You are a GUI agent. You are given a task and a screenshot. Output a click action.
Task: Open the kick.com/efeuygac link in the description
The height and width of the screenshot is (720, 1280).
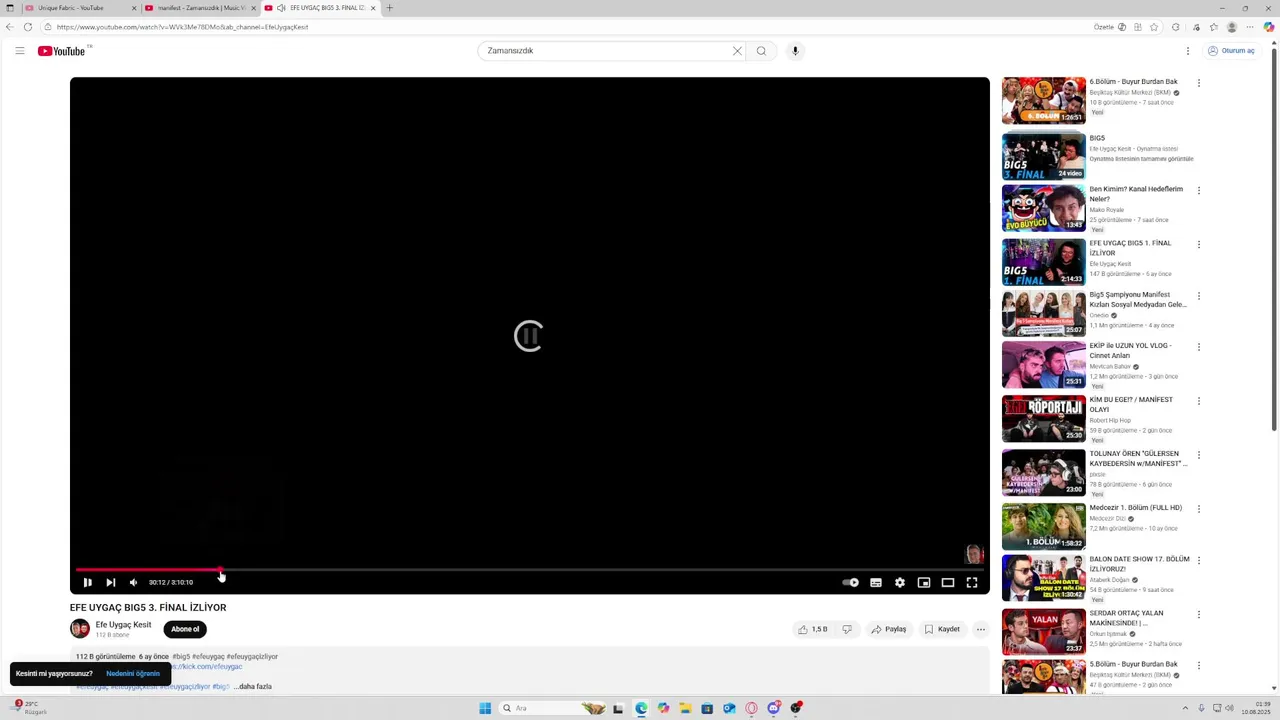pos(208,666)
